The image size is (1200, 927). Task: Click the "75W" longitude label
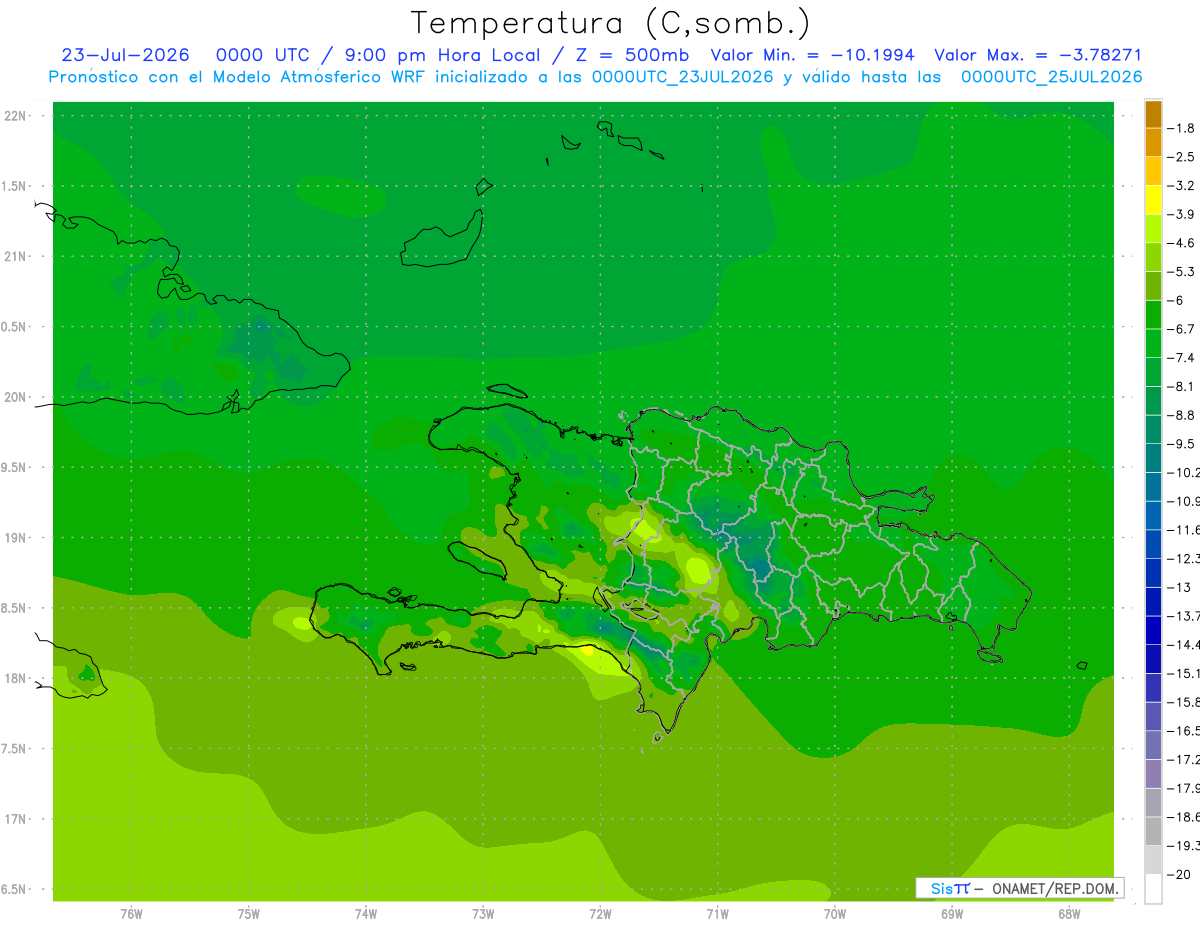click(x=248, y=914)
